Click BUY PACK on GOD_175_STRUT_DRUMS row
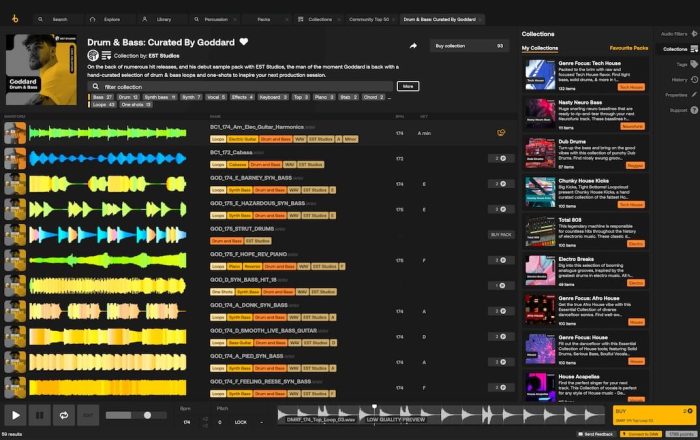The width and height of the screenshot is (700, 440). click(x=500, y=235)
